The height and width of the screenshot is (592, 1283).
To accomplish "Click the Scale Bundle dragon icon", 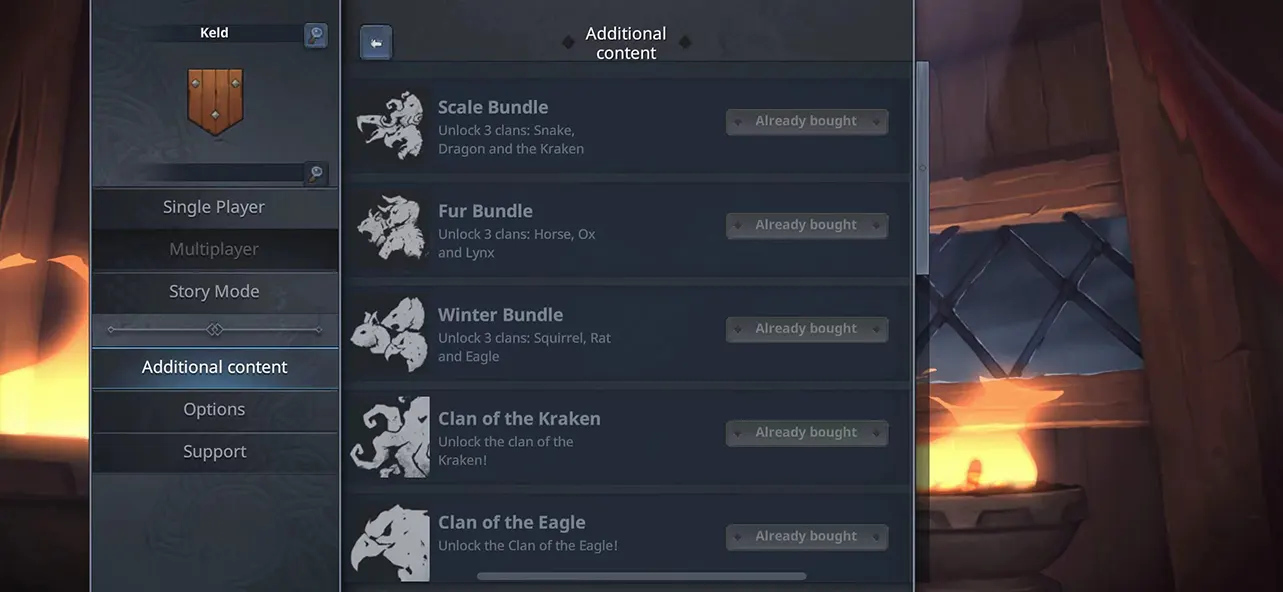I will click(x=390, y=126).
